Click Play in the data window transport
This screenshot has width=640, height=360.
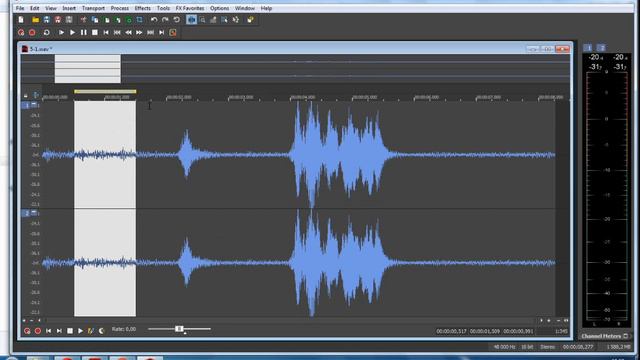(80, 331)
